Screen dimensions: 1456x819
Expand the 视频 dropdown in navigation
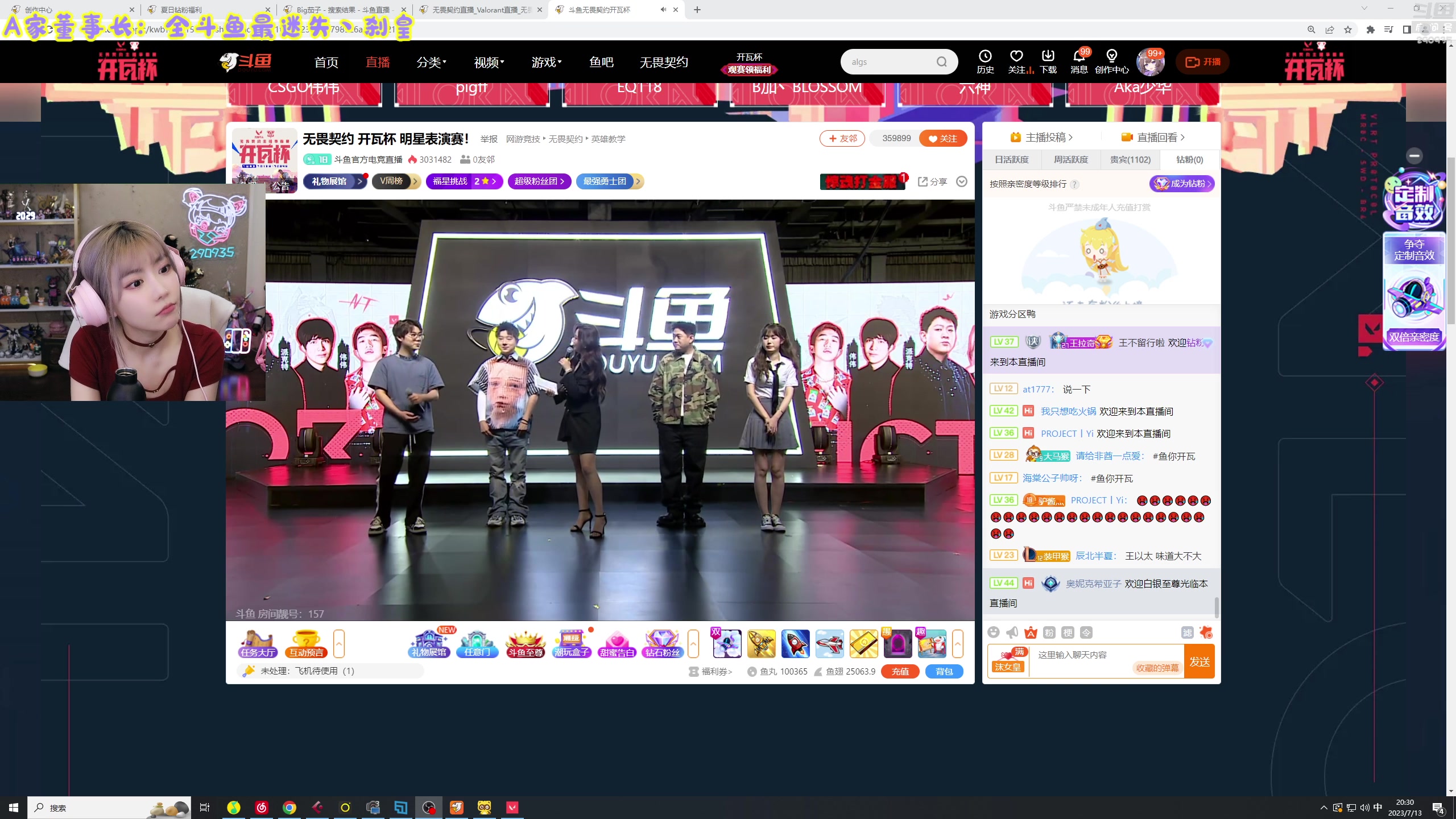(x=489, y=62)
